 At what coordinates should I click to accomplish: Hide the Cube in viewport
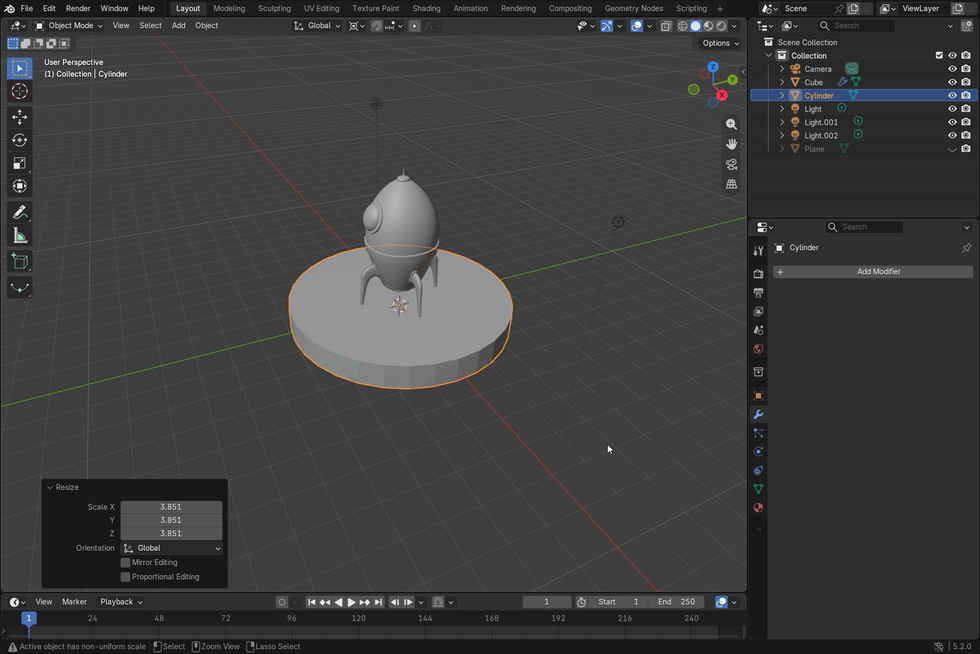tap(952, 82)
